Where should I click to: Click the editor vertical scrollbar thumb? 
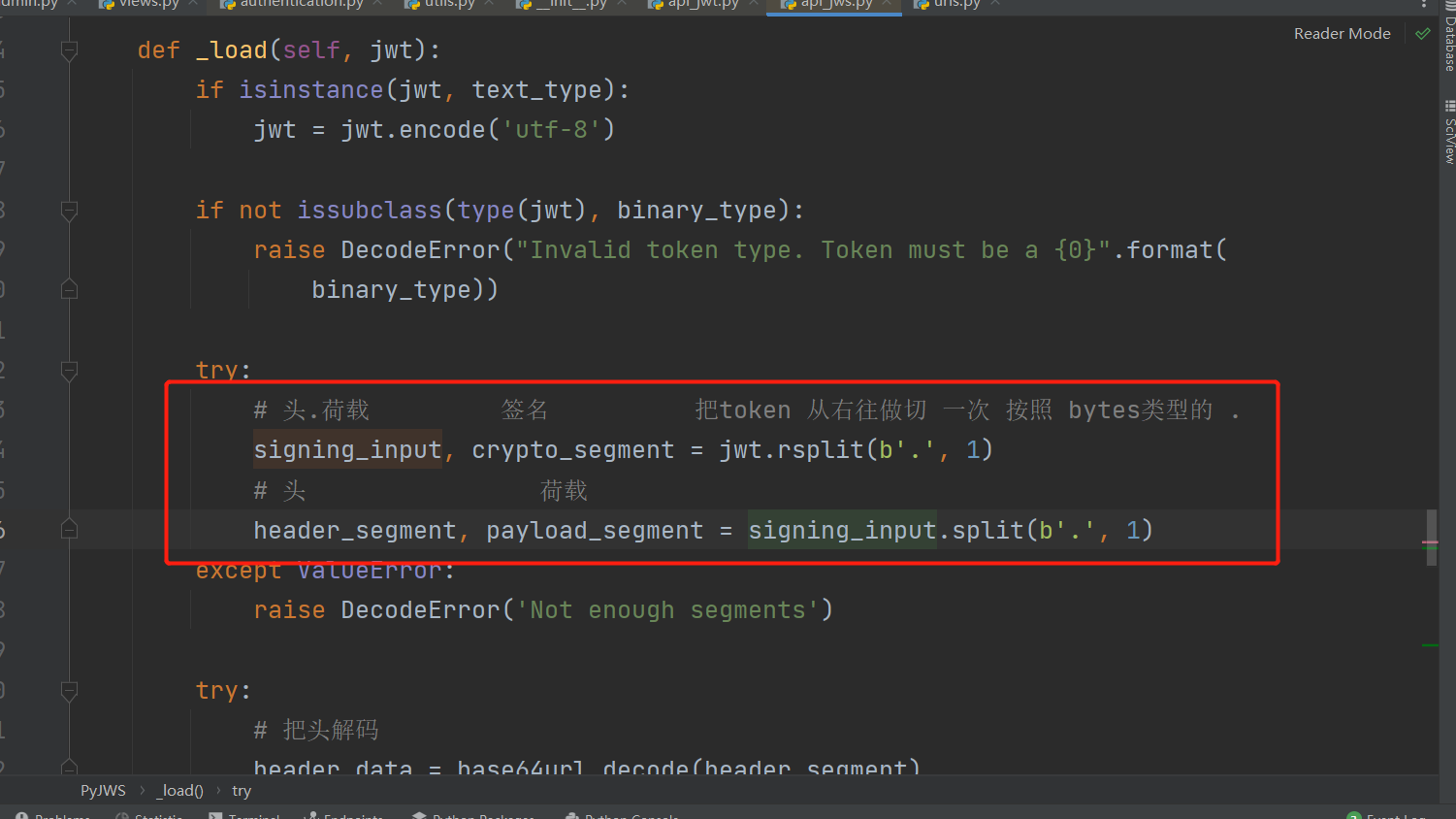pos(1431,538)
